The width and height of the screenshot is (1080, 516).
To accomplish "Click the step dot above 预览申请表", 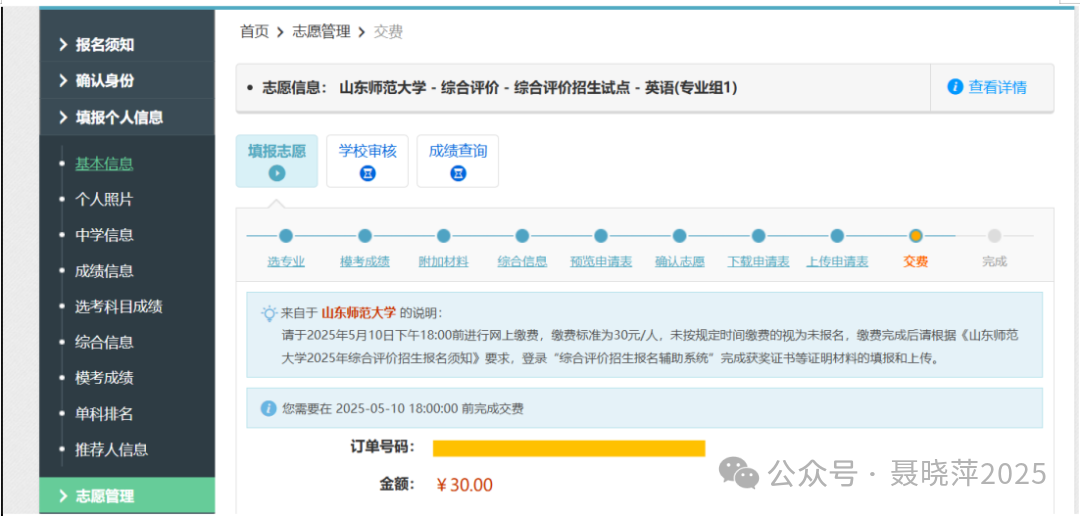I will (x=601, y=236).
